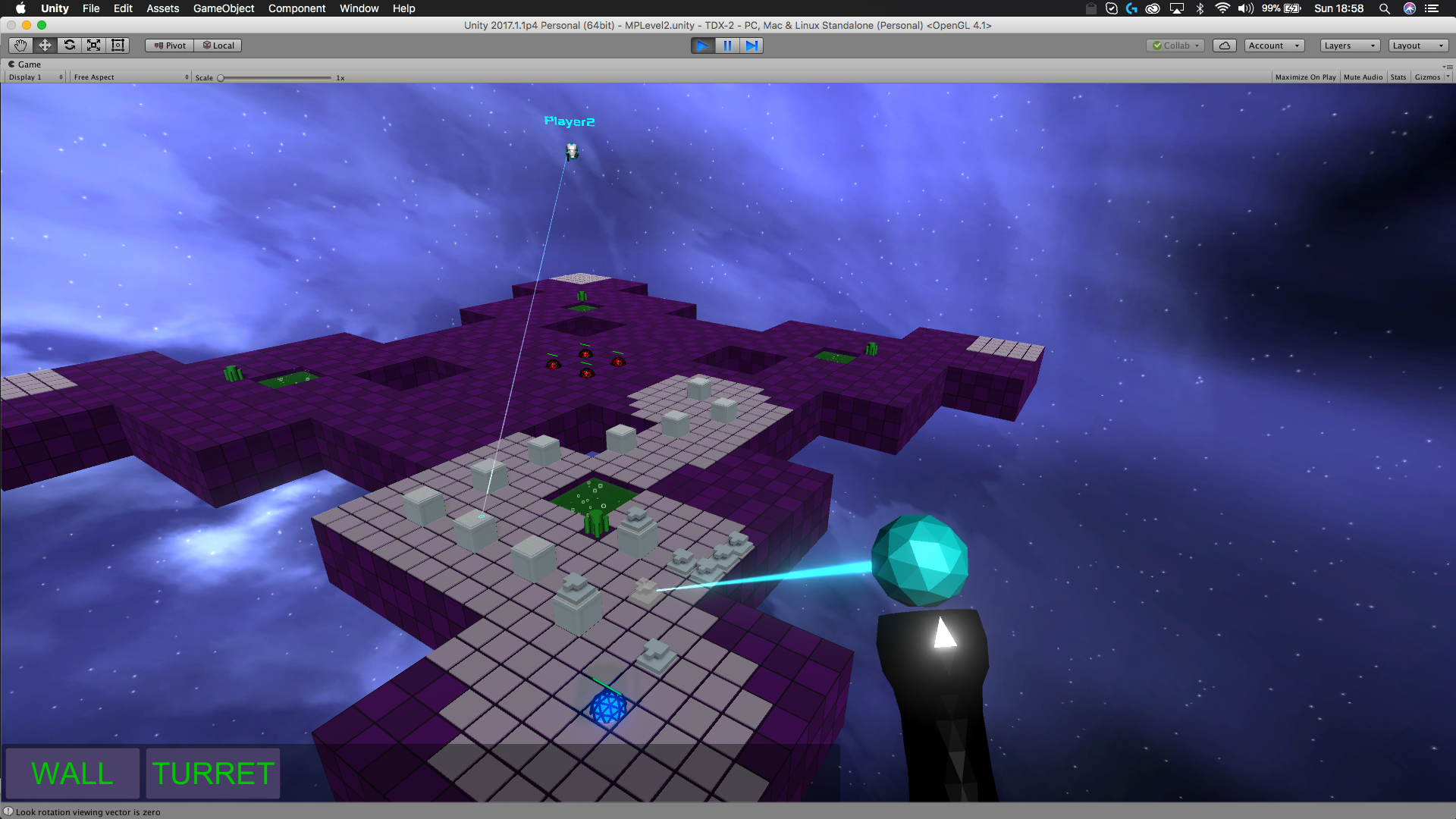Click the green TURRET button

tap(213, 773)
